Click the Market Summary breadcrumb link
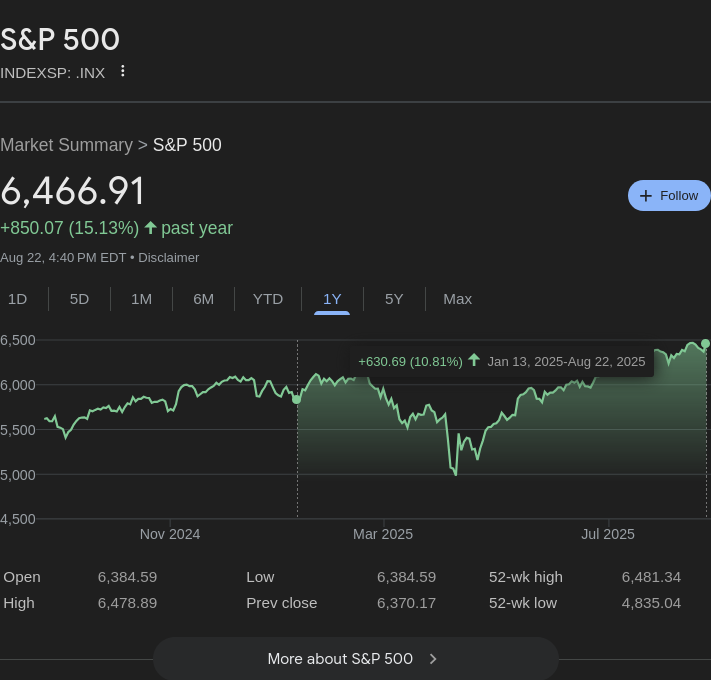The image size is (711, 680). click(x=66, y=145)
